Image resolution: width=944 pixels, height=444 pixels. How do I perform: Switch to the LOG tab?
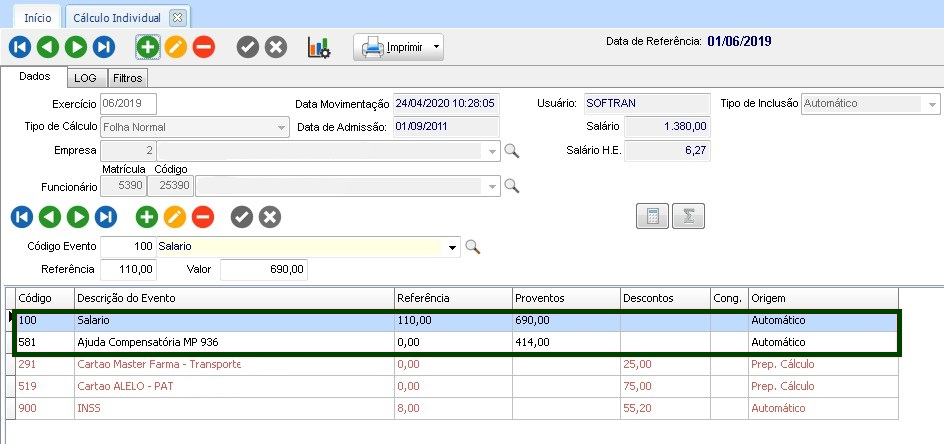click(86, 78)
